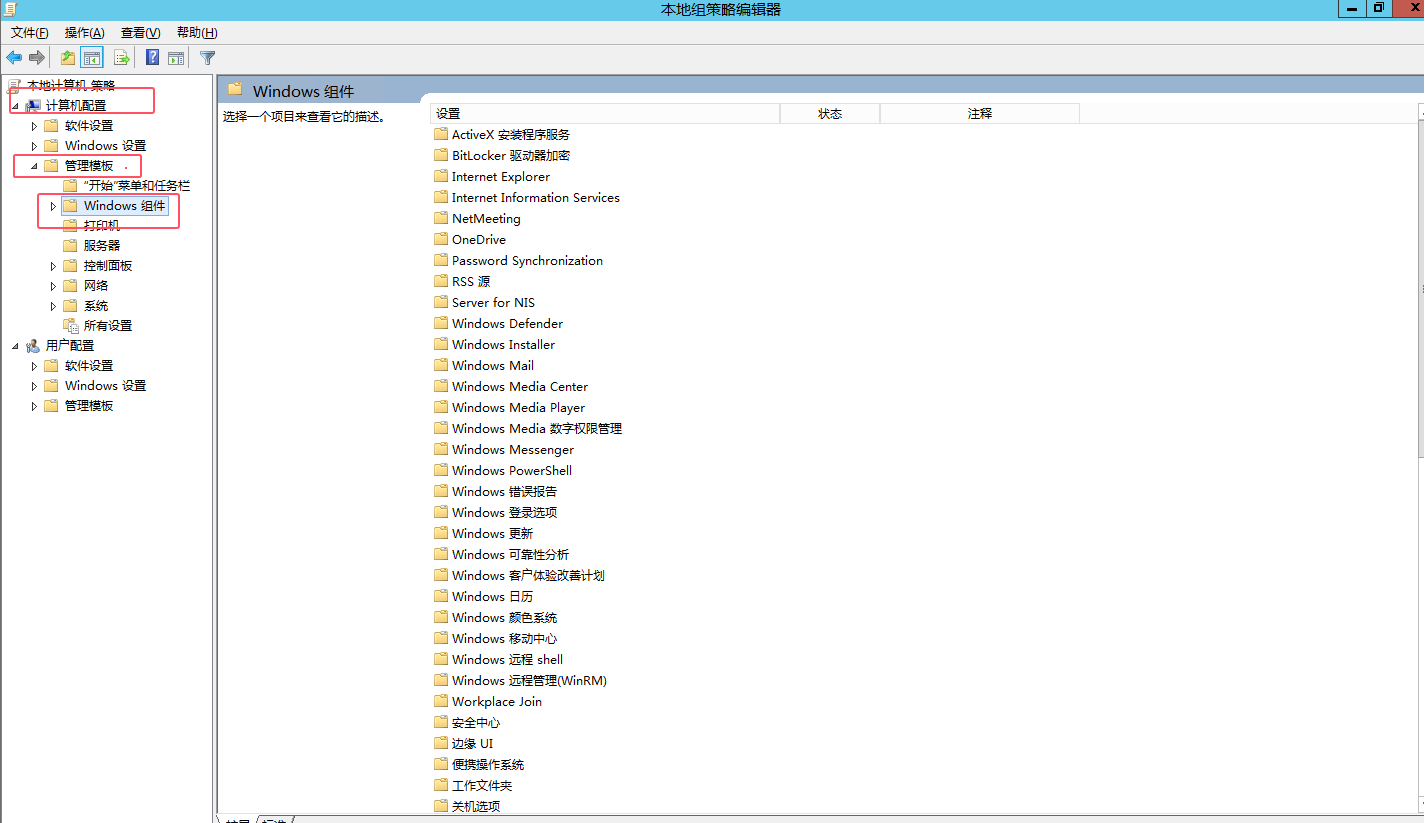Click the 状态 column header

coord(829,113)
